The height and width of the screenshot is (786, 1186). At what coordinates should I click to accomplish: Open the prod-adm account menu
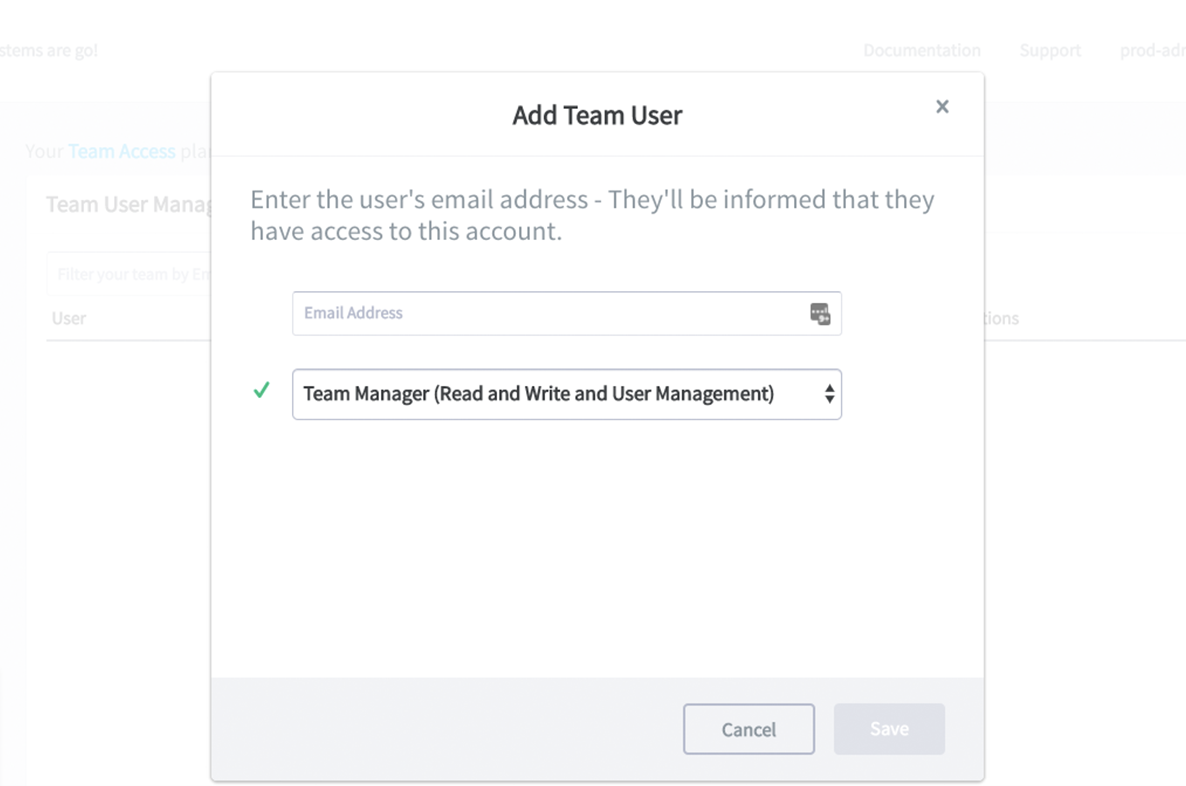click(1152, 50)
